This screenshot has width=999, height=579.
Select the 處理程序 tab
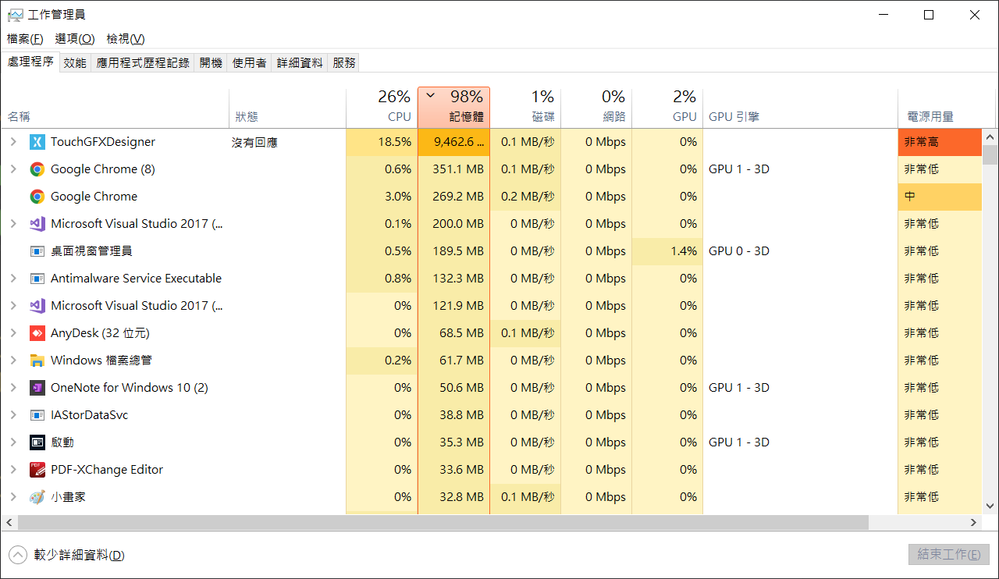point(30,62)
